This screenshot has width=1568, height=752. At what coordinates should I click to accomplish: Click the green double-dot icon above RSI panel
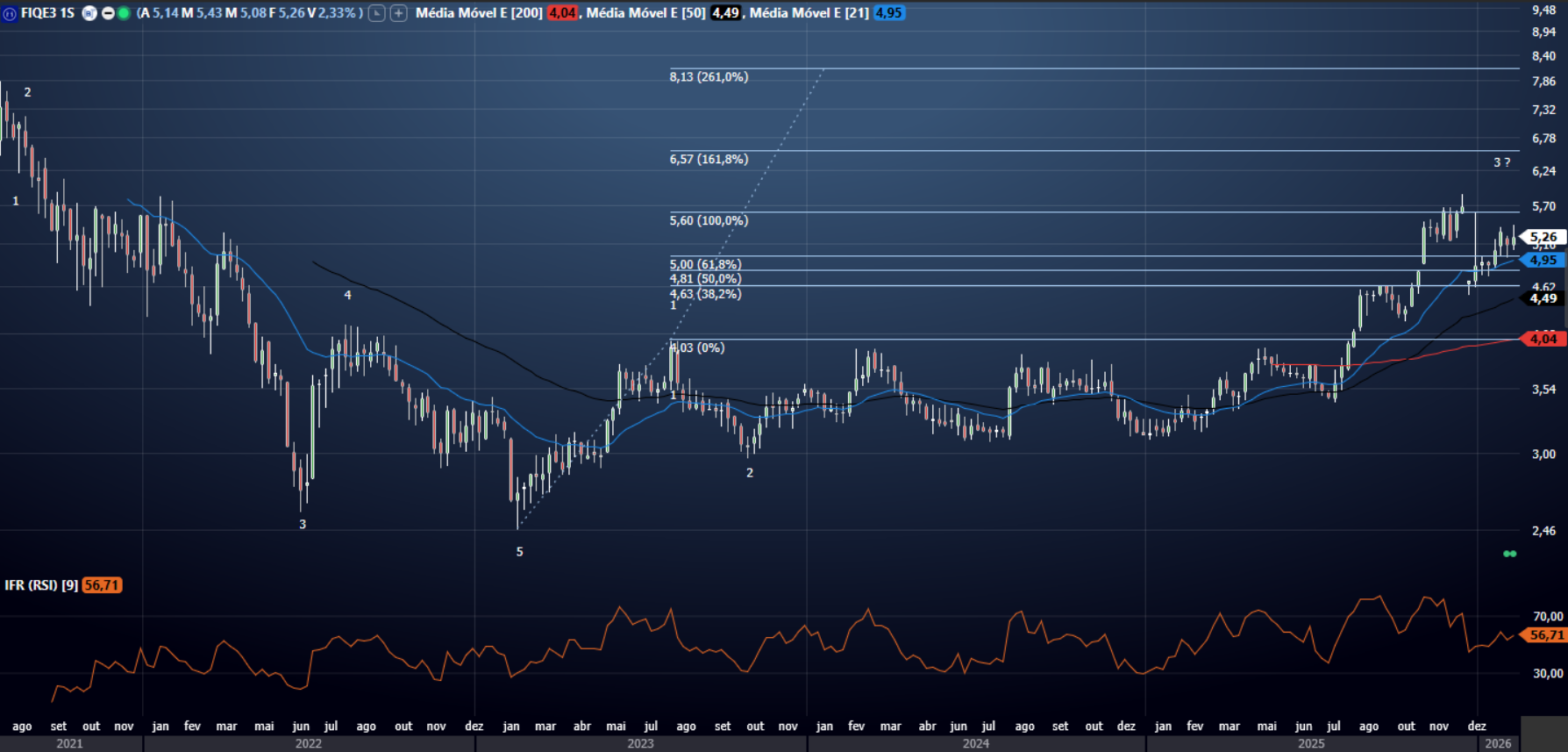1509,554
